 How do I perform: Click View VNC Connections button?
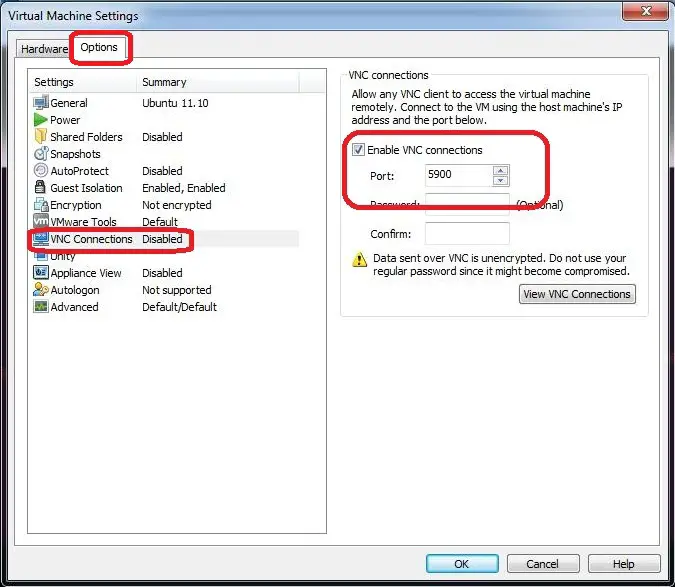point(577,294)
